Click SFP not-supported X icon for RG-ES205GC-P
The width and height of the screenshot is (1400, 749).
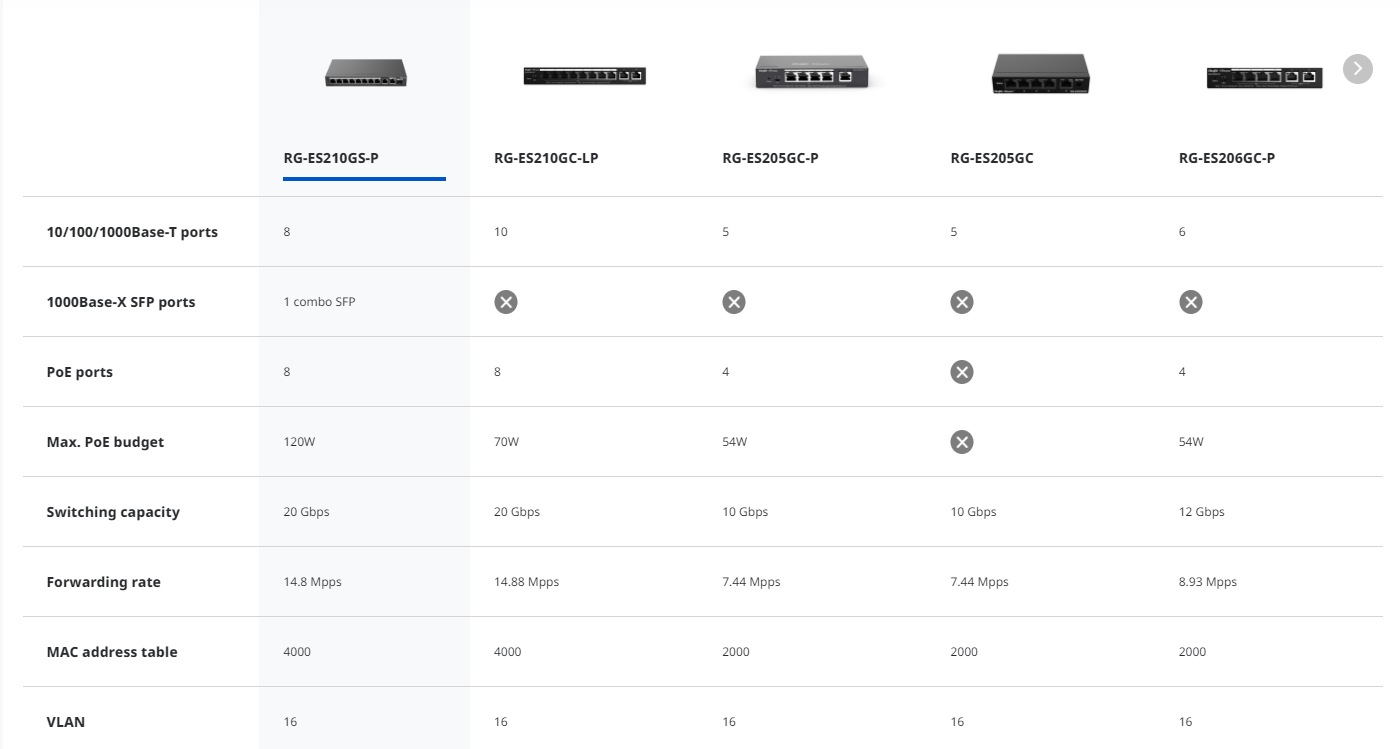(x=734, y=302)
